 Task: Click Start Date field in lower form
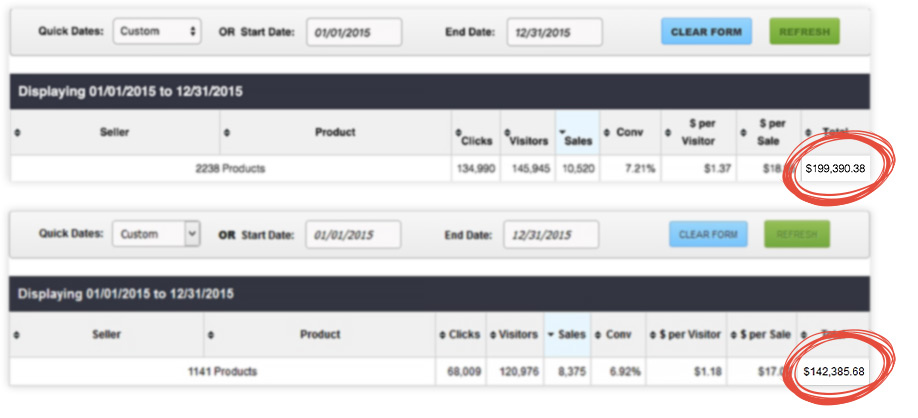pyautogui.click(x=352, y=235)
